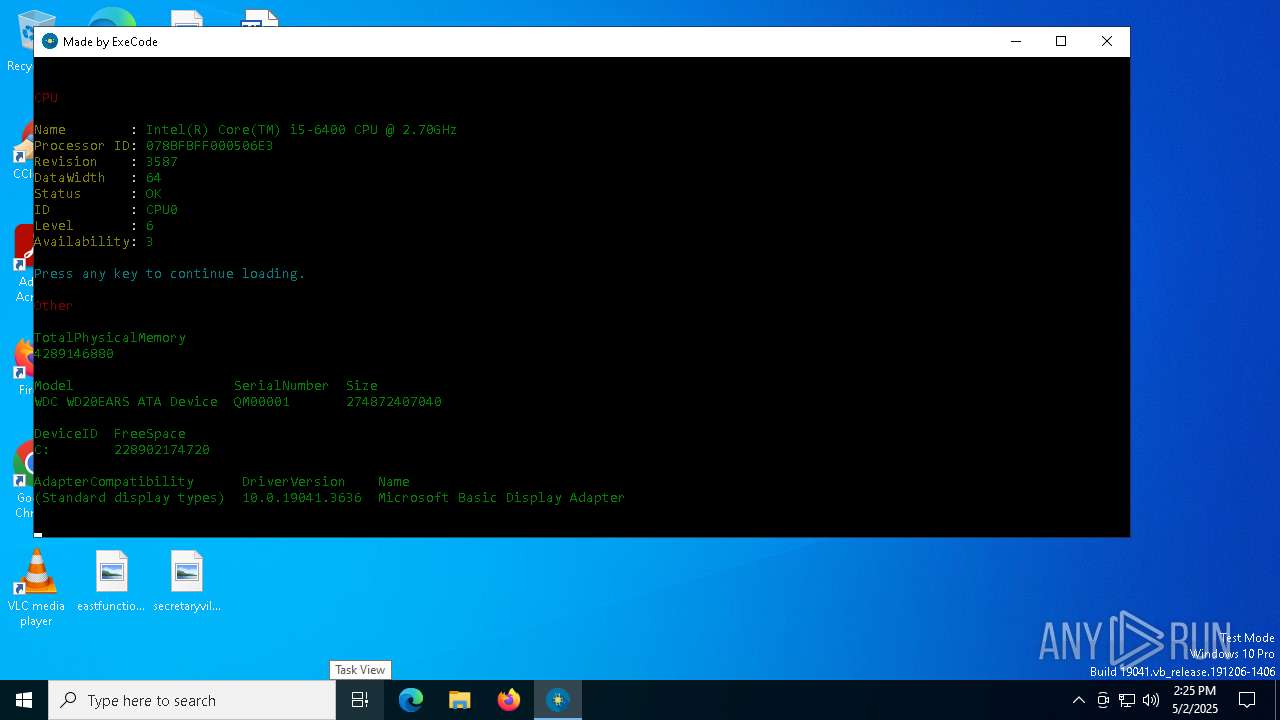This screenshot has height=720, width=1280.
Task: Open the taskbar clock and date
Action: (1195, 700)
